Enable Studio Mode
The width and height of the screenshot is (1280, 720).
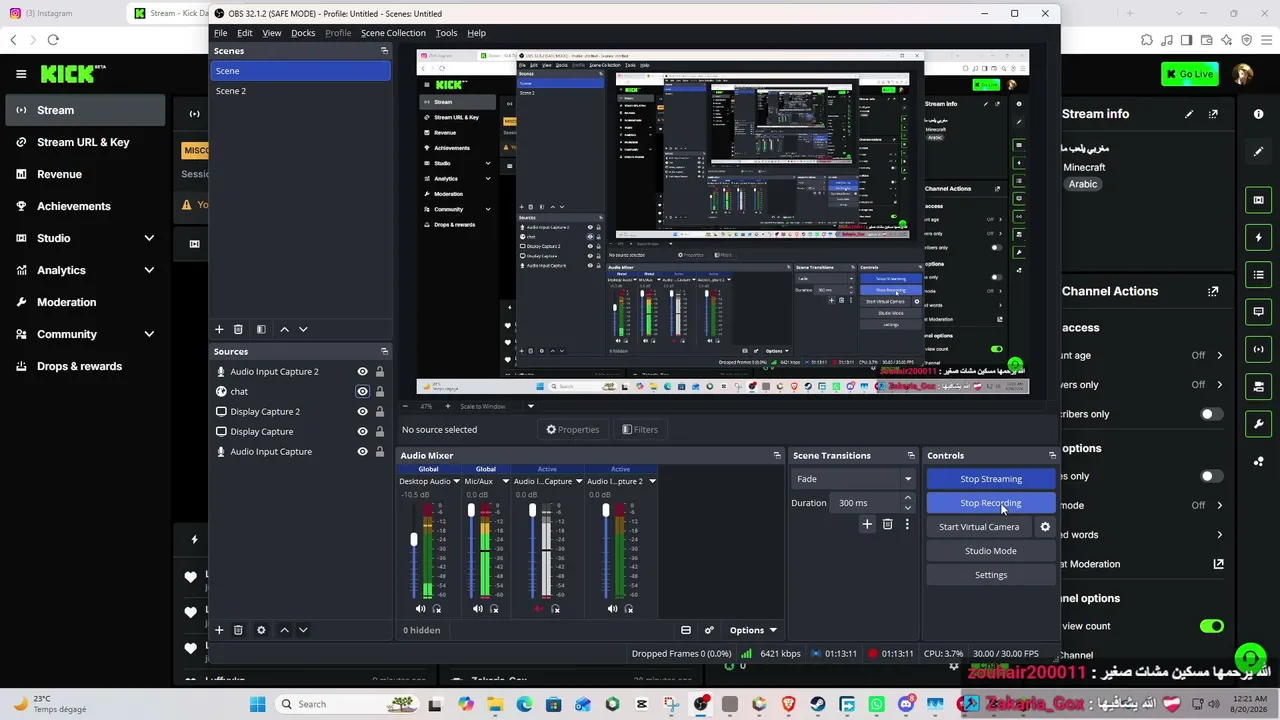[x=991, y=551]
